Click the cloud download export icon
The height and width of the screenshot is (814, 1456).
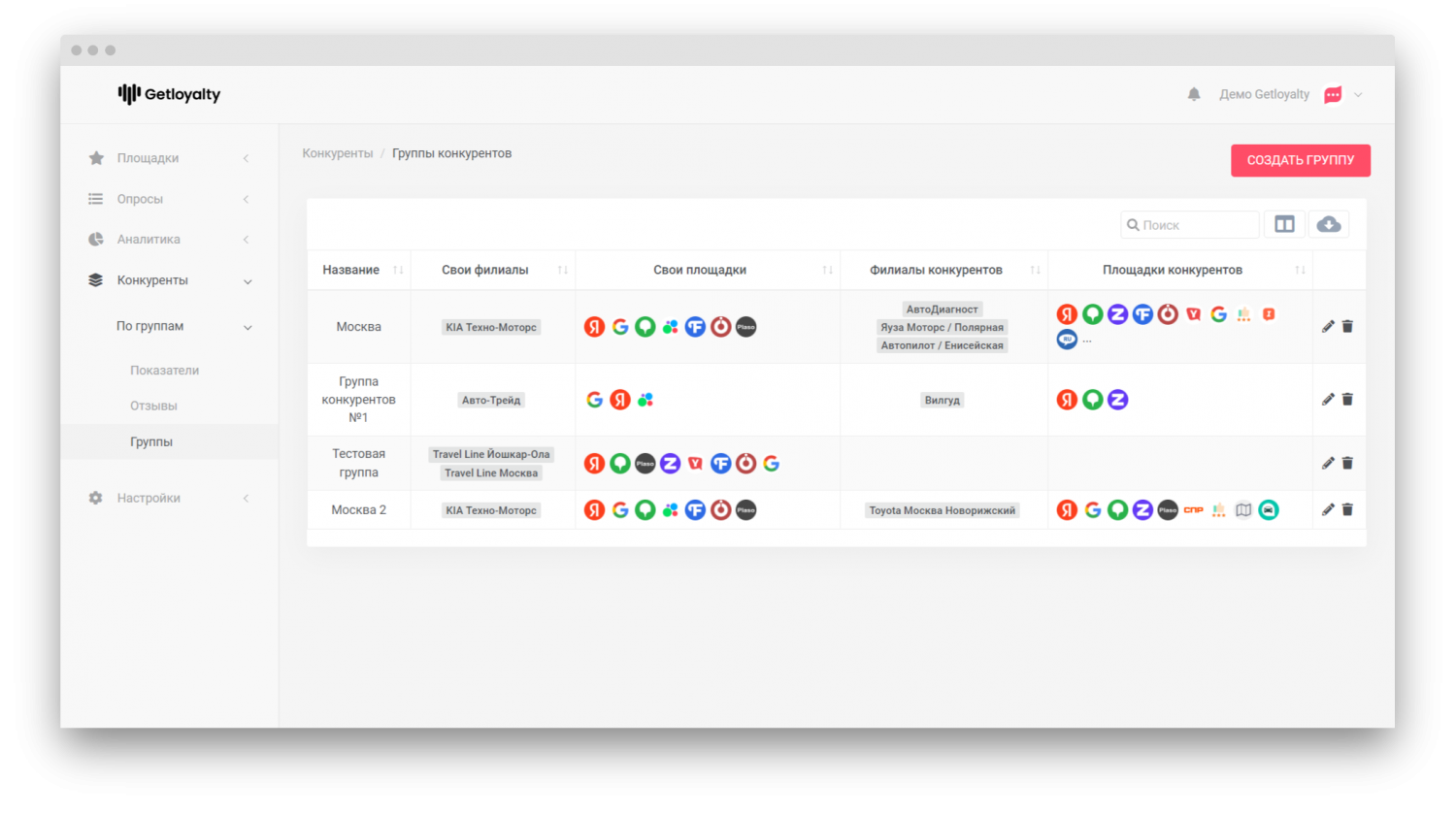coord(1329,225)
